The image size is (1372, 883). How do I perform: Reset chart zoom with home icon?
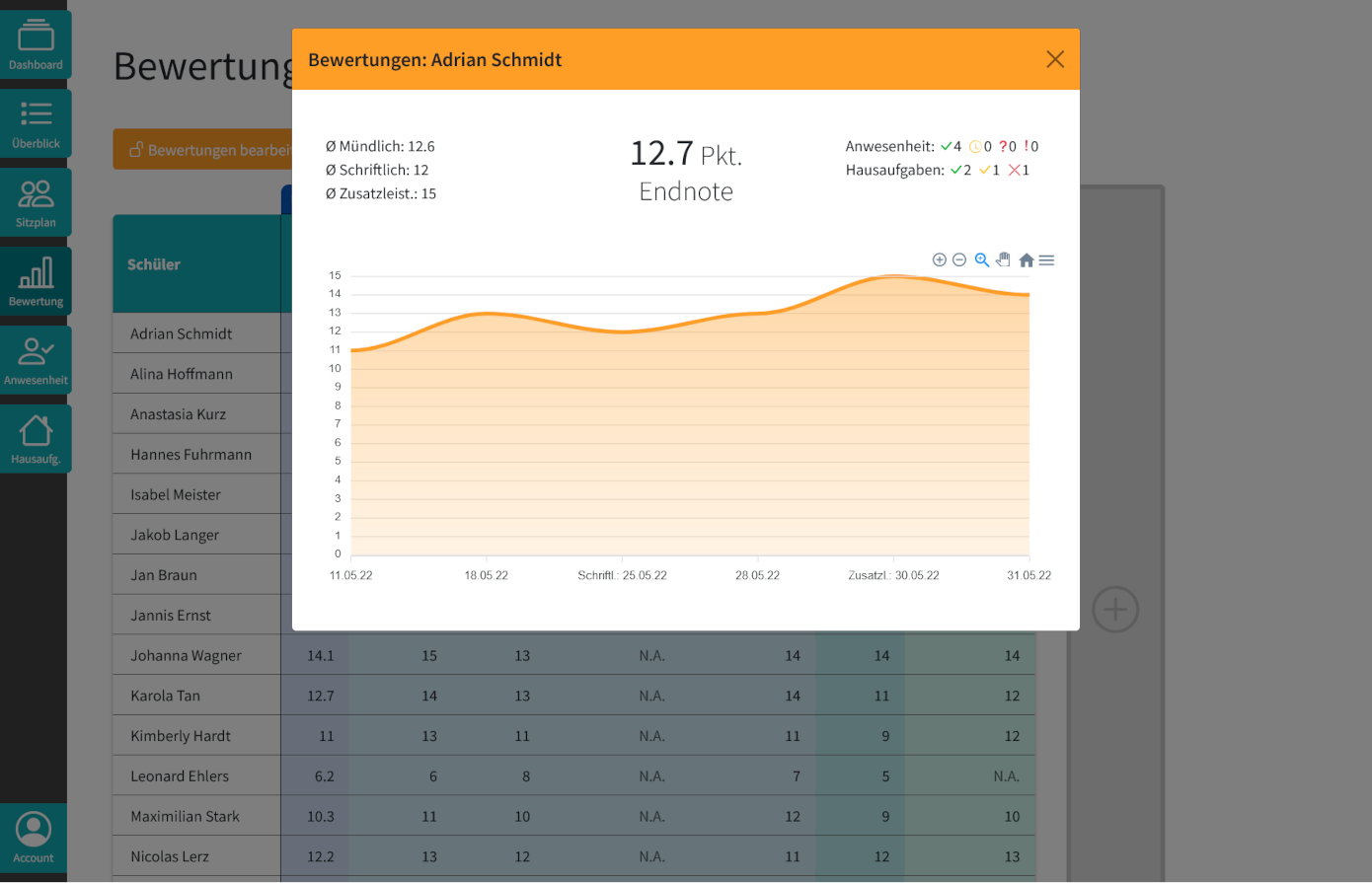click(x=1027, y=260)
